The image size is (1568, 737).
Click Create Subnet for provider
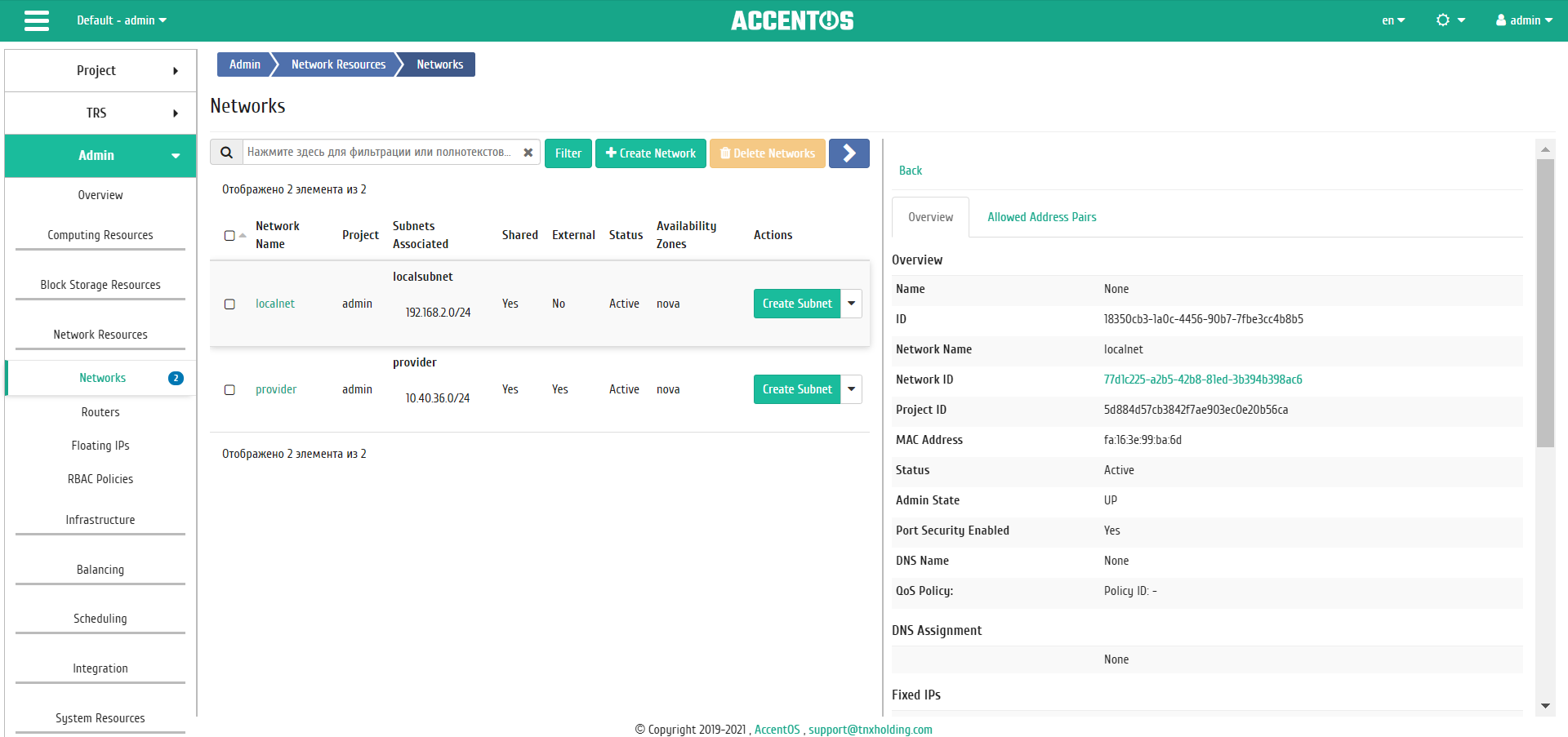tap(797, 389)
